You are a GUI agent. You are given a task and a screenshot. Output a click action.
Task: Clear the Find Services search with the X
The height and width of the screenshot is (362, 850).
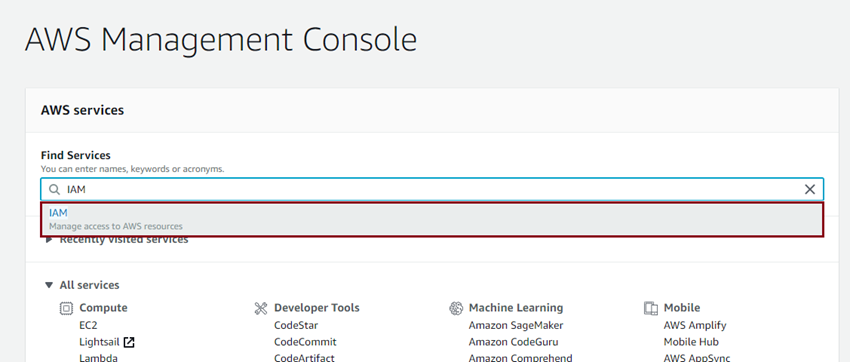[809, 189]
